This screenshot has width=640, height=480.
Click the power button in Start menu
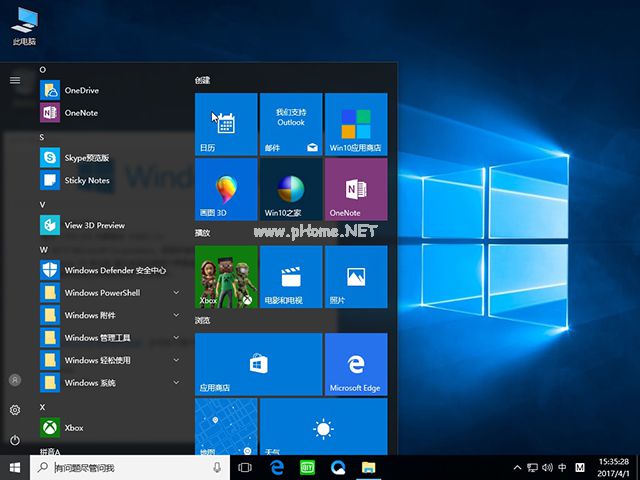tap(15, 440)
